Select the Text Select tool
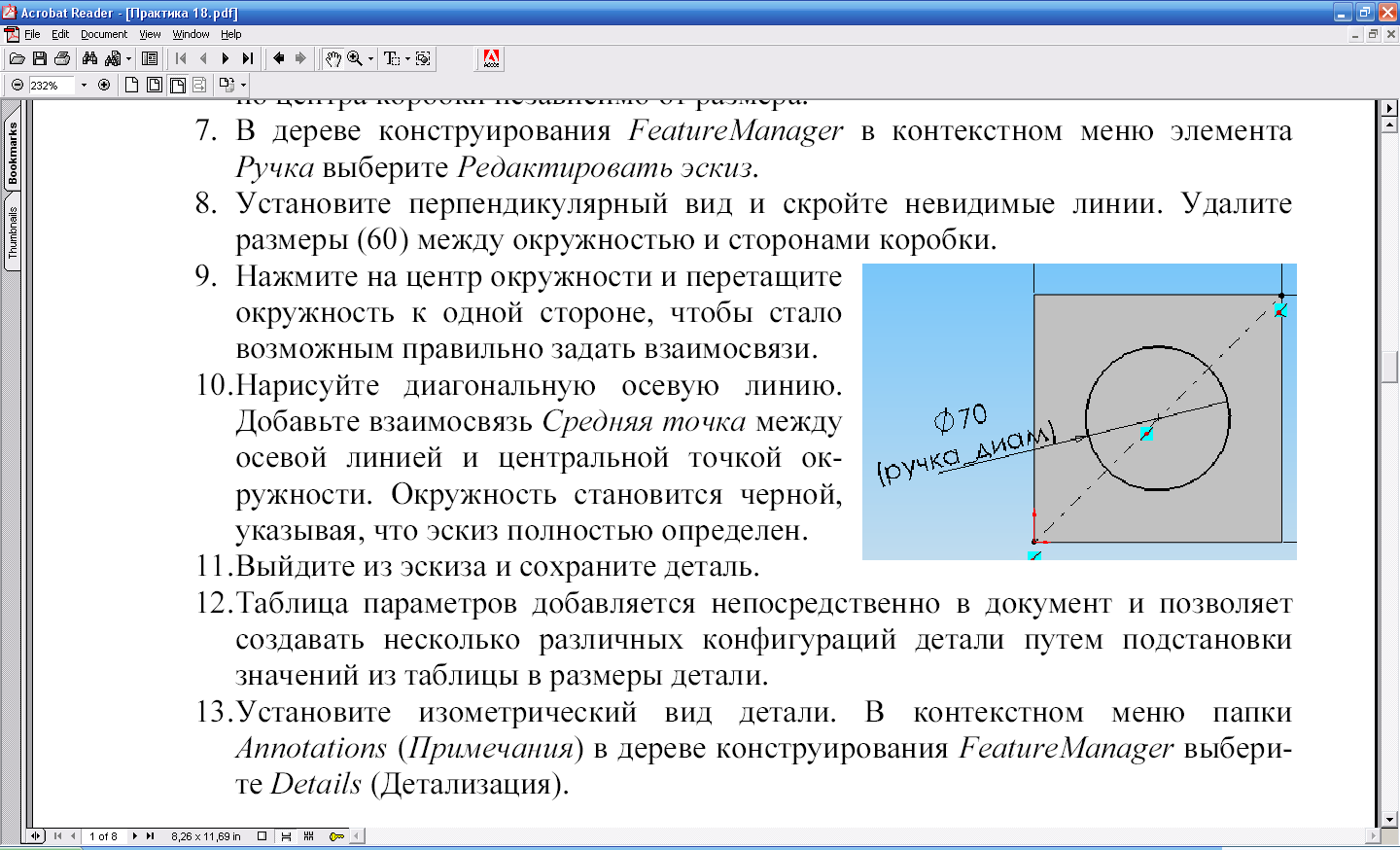The width and height of the screenshot is (1400, 850). [x=392, y=59]
